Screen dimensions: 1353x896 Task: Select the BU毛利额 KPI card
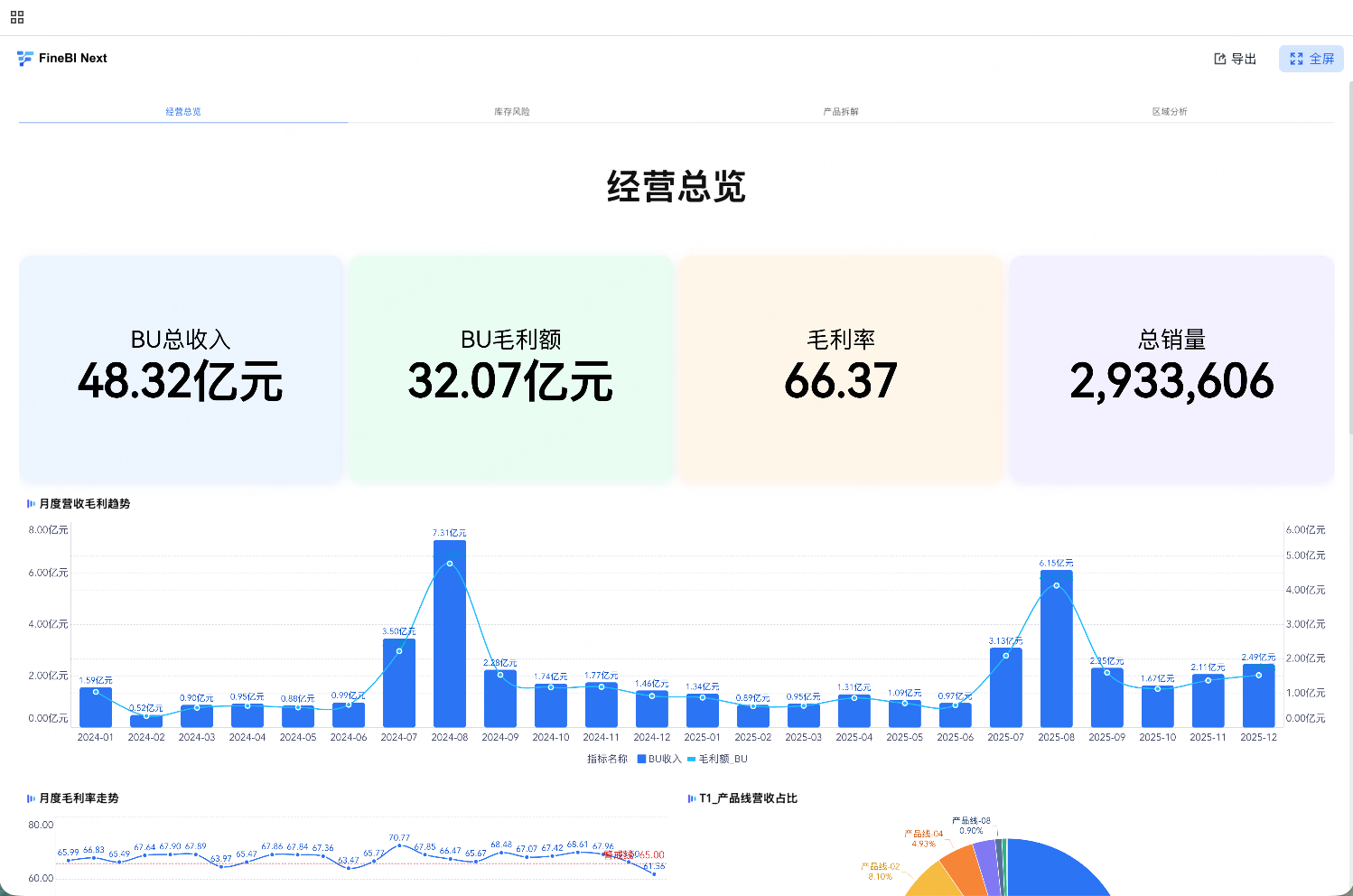pos(511,369)
